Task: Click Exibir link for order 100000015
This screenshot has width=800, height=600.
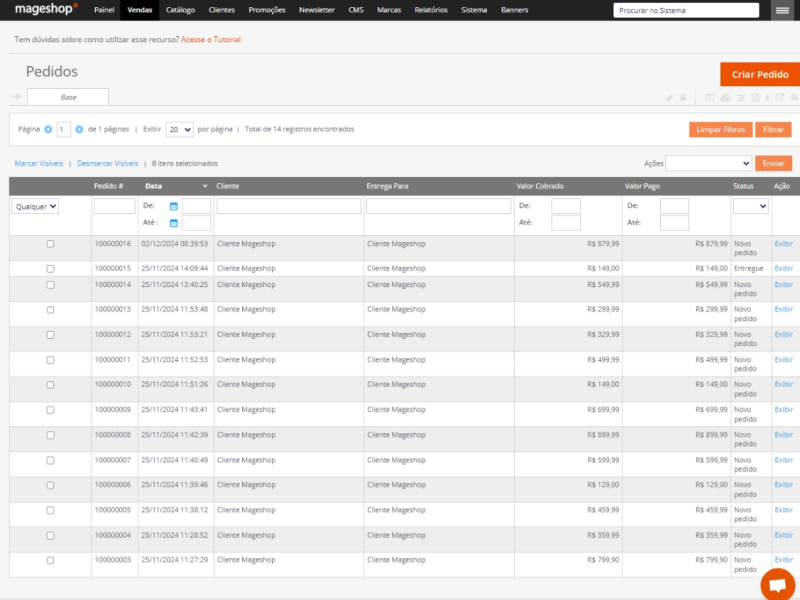Action: pyautogui.click(x=784, y=268)
